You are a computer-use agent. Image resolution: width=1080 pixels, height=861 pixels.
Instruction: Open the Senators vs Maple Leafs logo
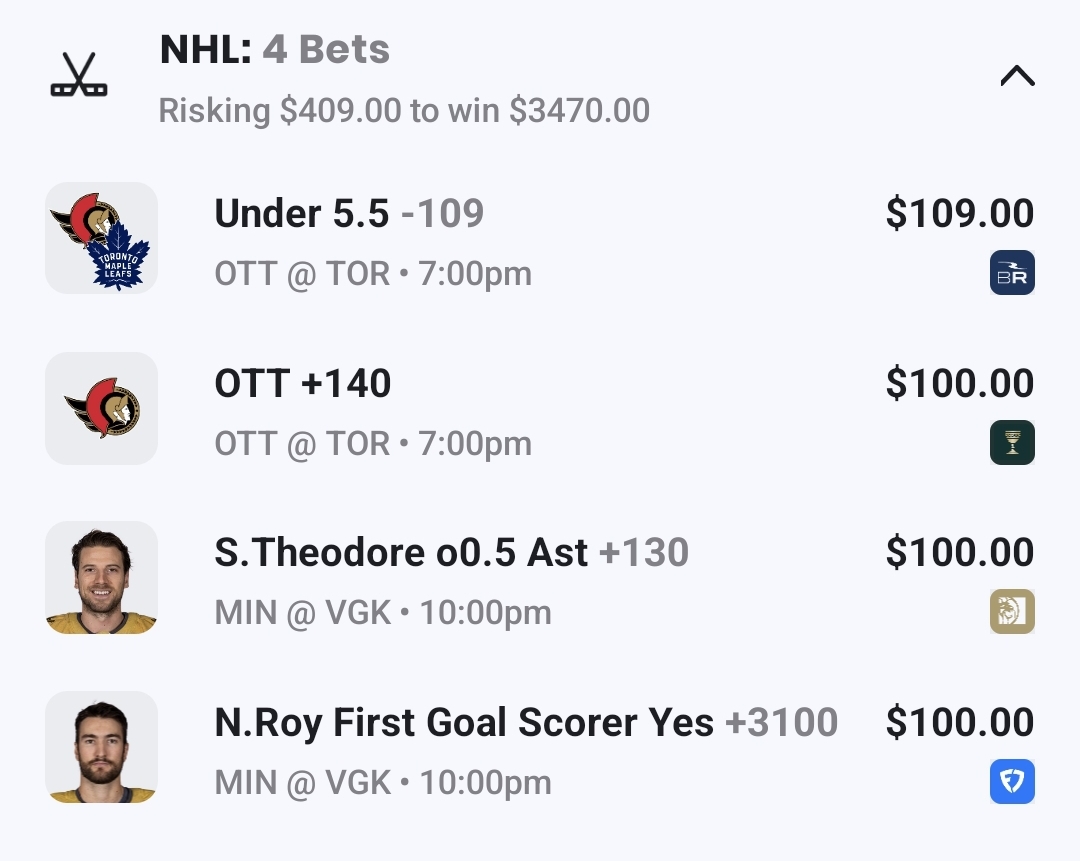pos(101,238)
